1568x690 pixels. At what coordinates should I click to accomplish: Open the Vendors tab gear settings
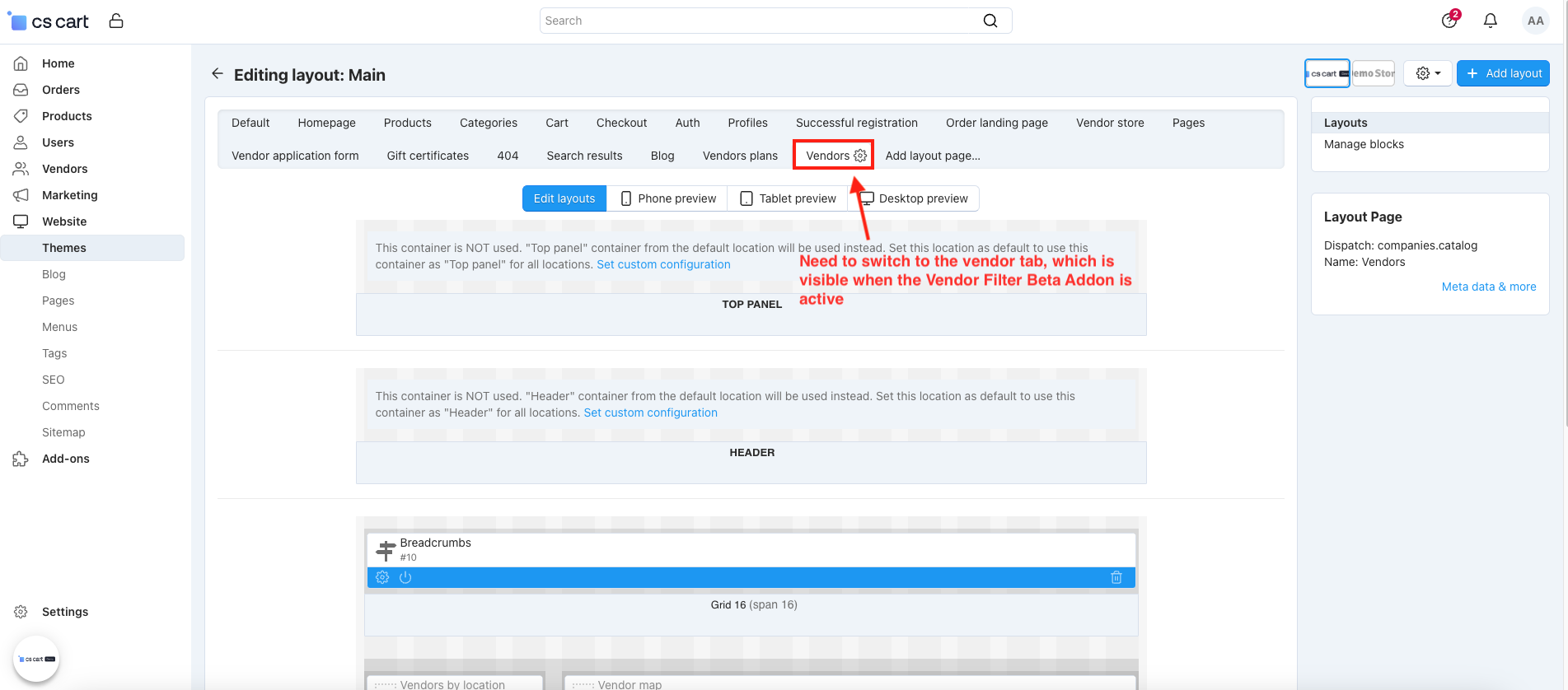click(x=860, y=156)
